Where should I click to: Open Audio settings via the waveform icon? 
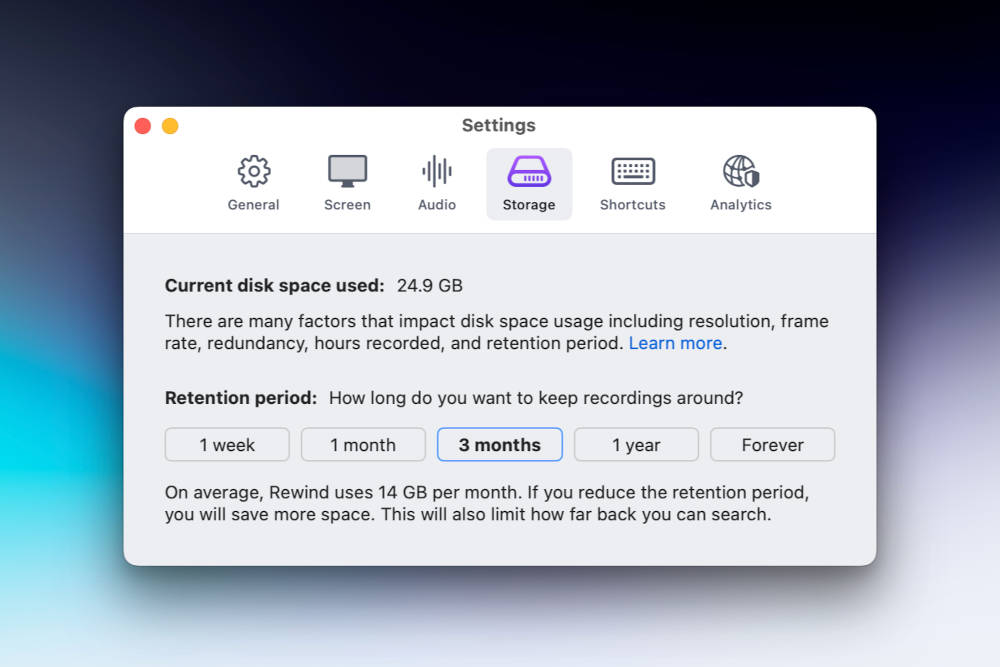[x=436, y=172]
